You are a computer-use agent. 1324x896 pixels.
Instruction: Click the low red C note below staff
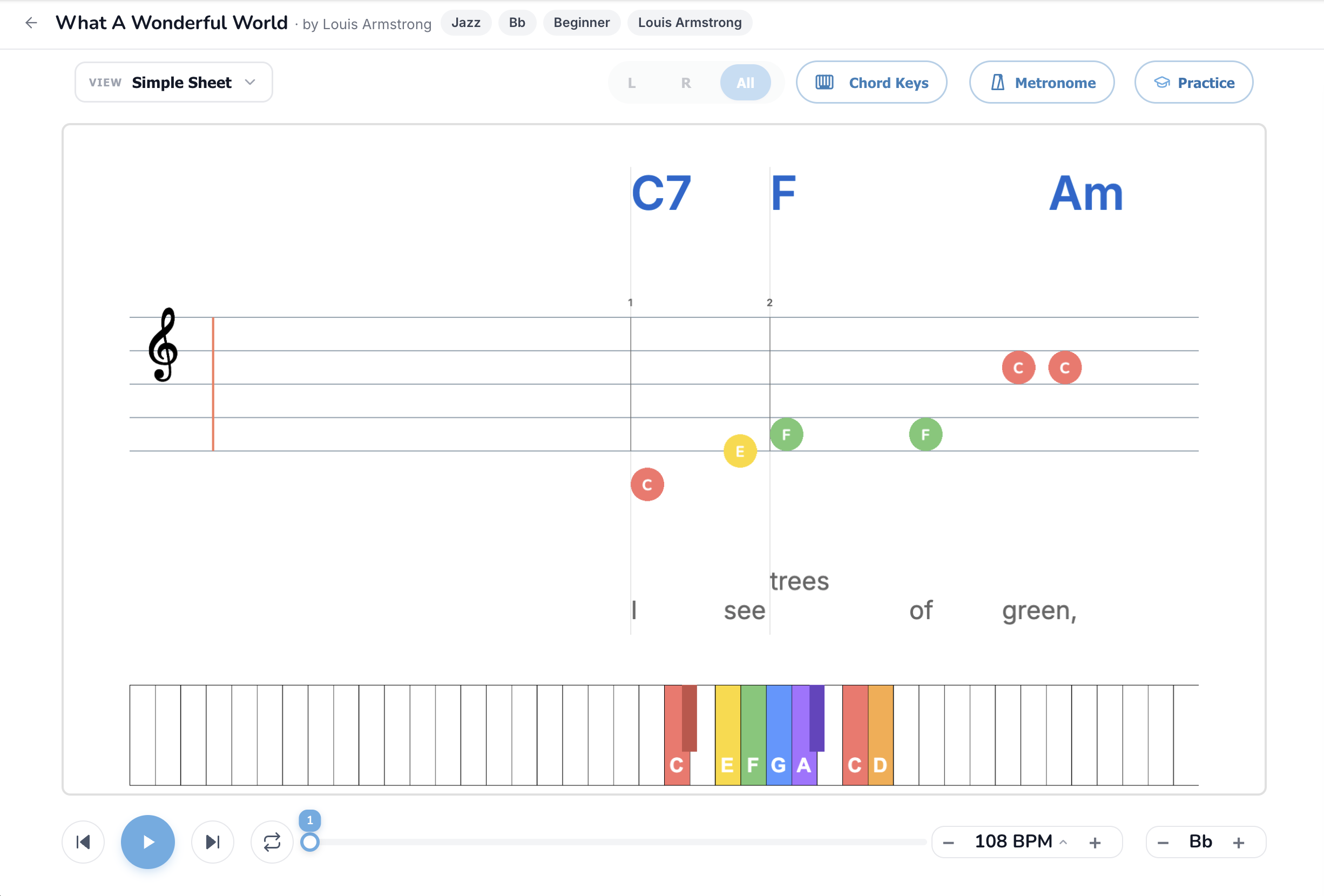coord(647,485)
